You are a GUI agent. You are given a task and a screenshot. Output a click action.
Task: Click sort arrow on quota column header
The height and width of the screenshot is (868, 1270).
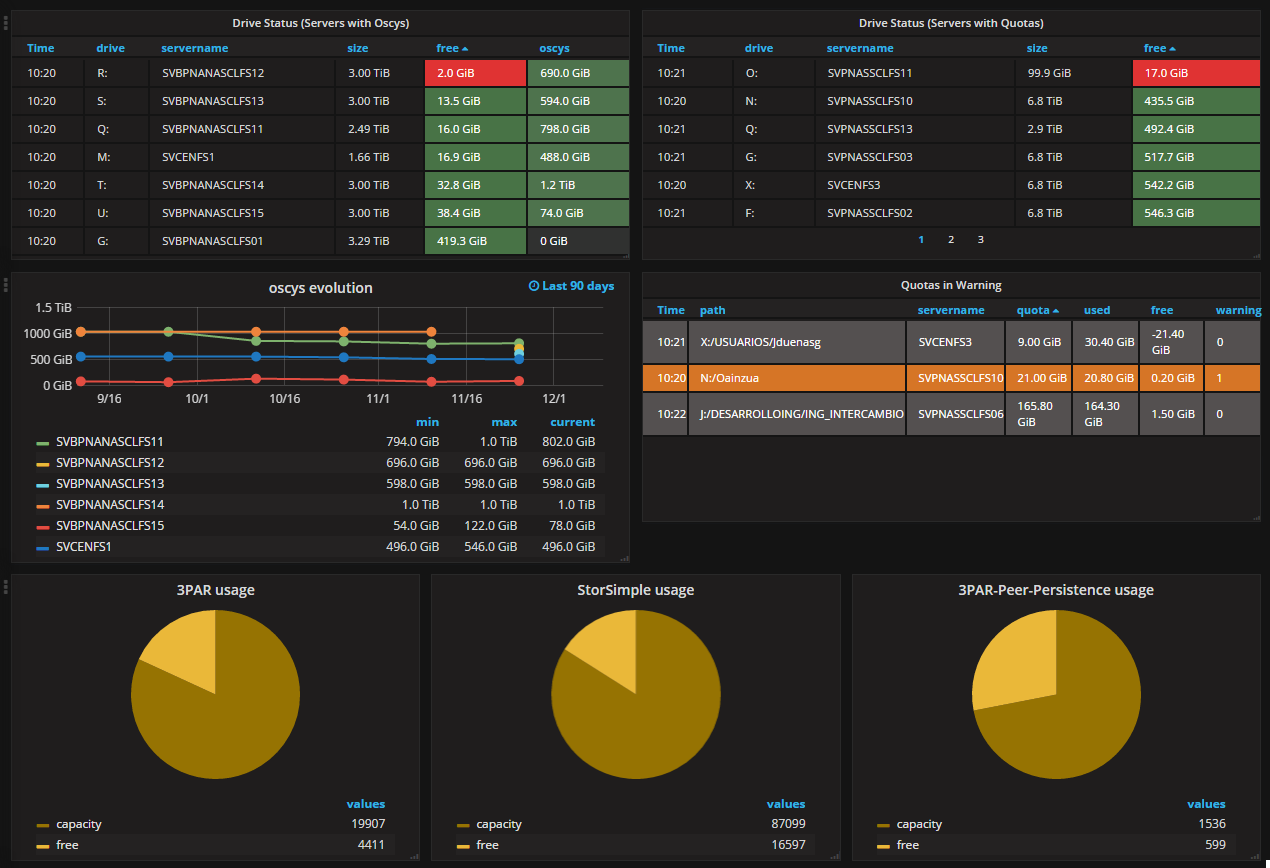click(x=1056, y=311)
